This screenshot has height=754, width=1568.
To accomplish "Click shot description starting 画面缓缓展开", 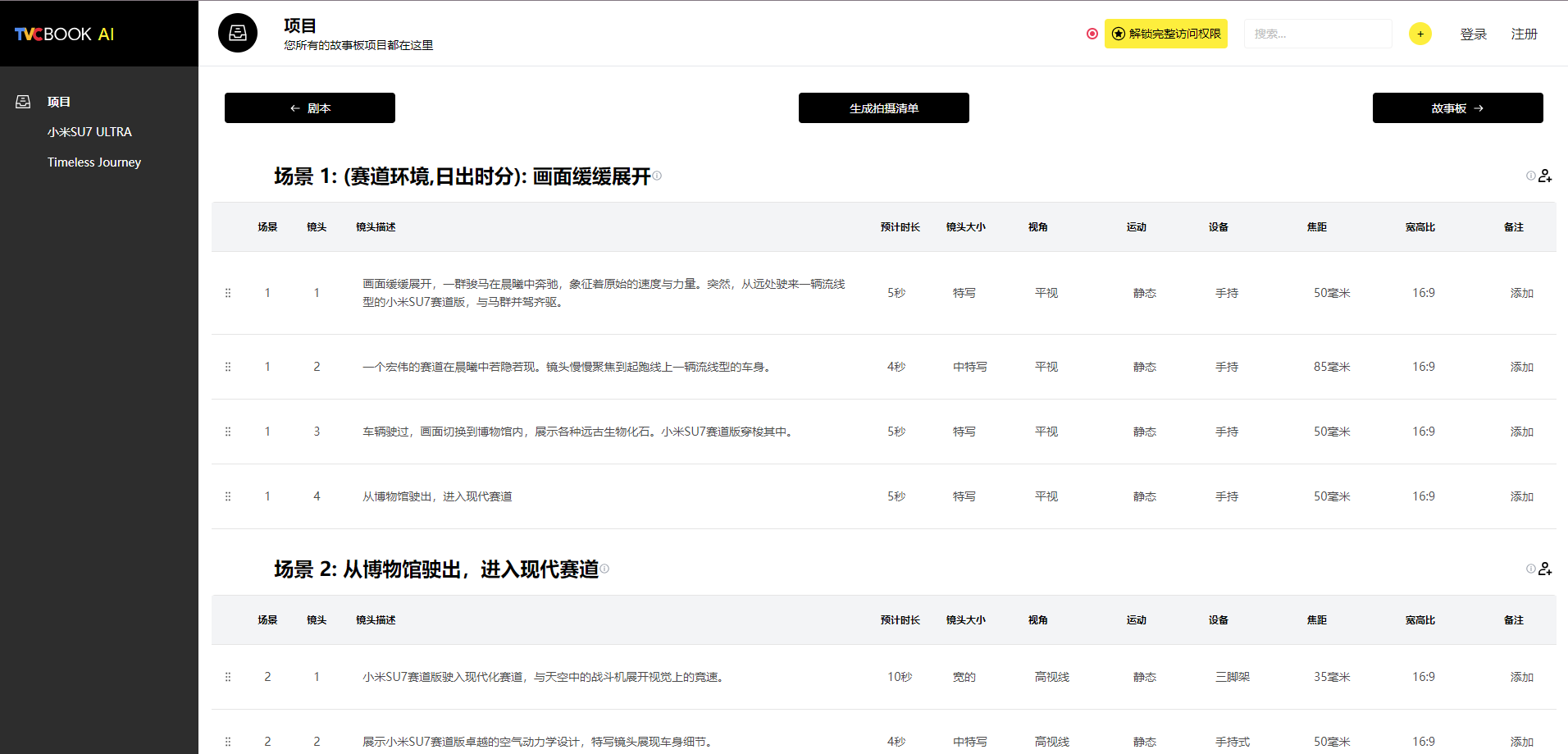I will [604, 293].
